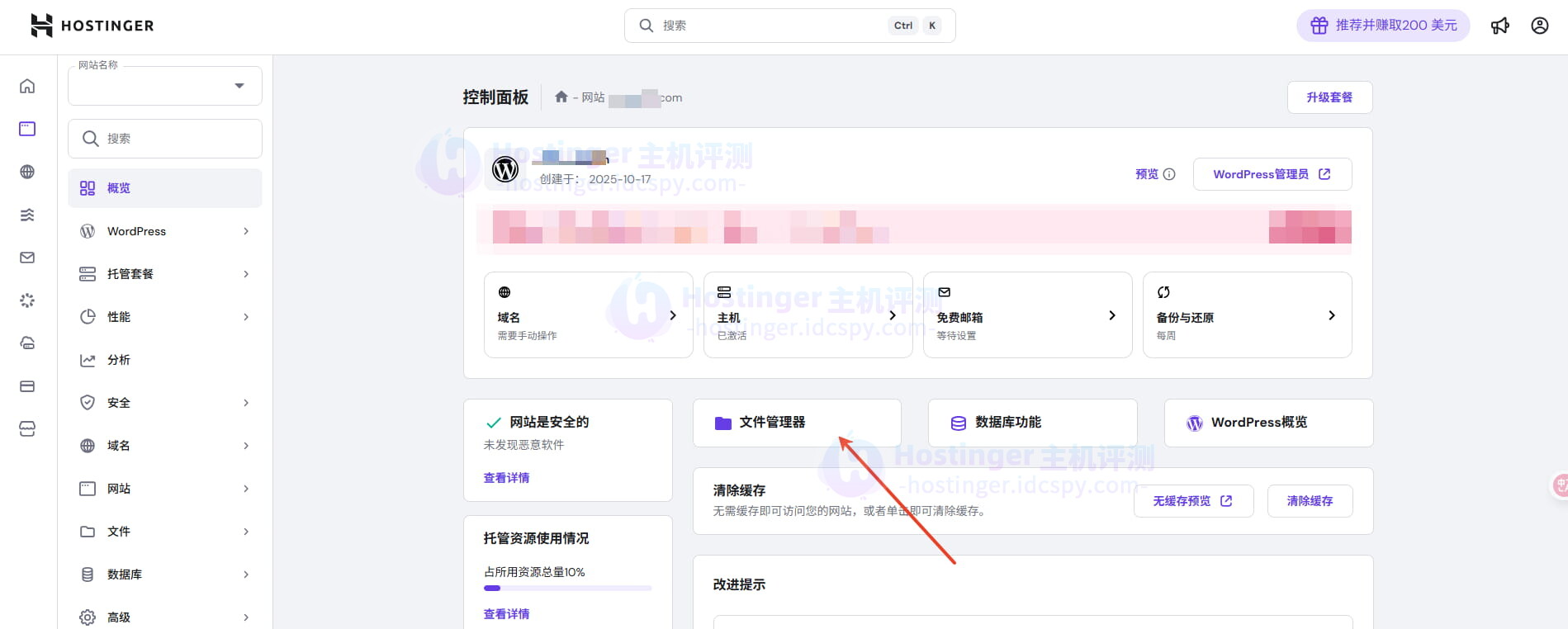The height and width of the screenshot is (629, 1568).
Task: Open the billing card icon in left rail
Action: click(x=27, y=386)
